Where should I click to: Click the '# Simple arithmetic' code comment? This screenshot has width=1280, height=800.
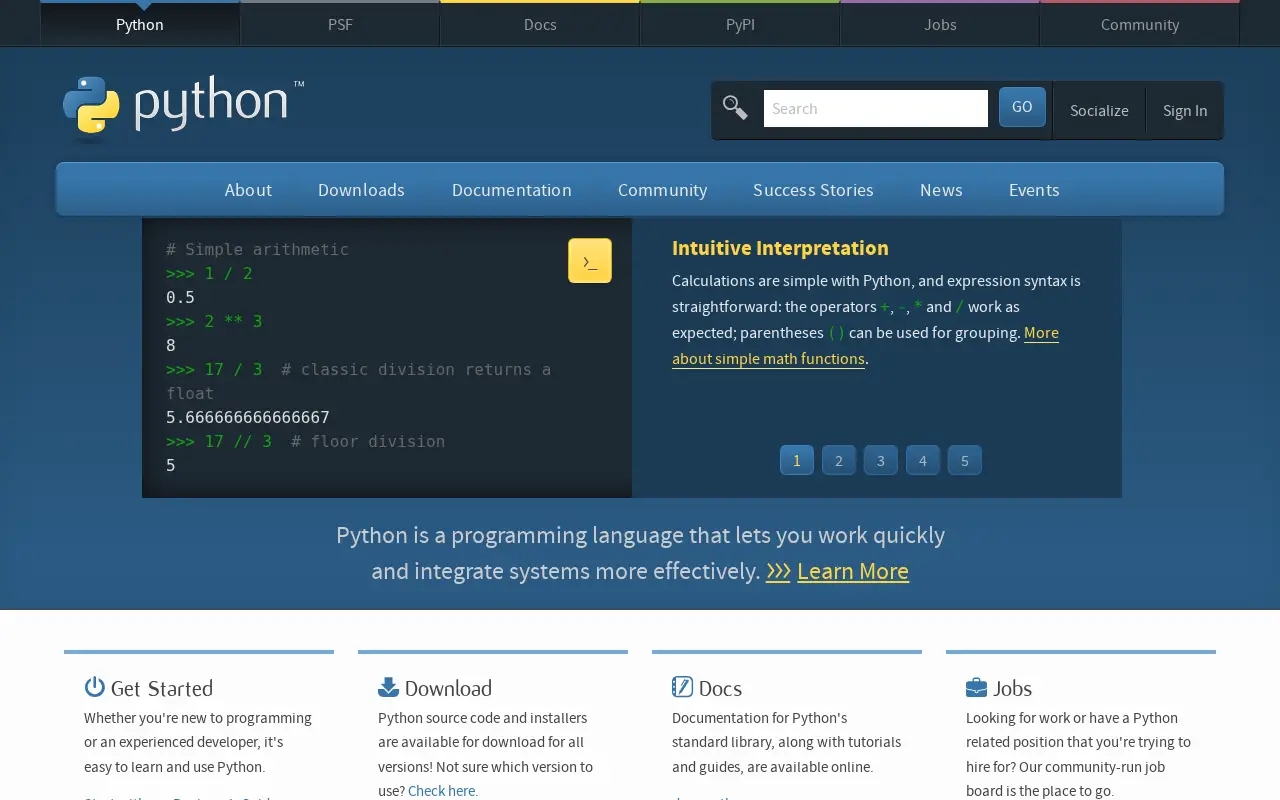[x=257, y=249]
